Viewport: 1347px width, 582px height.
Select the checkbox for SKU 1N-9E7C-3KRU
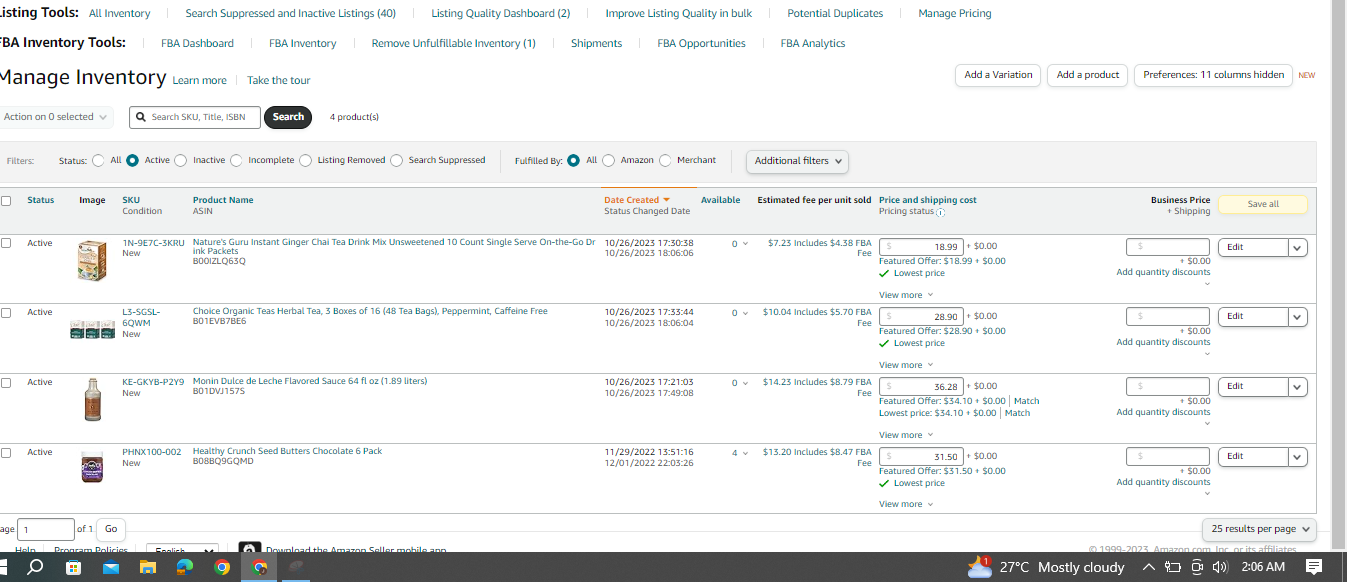(6, 243)
